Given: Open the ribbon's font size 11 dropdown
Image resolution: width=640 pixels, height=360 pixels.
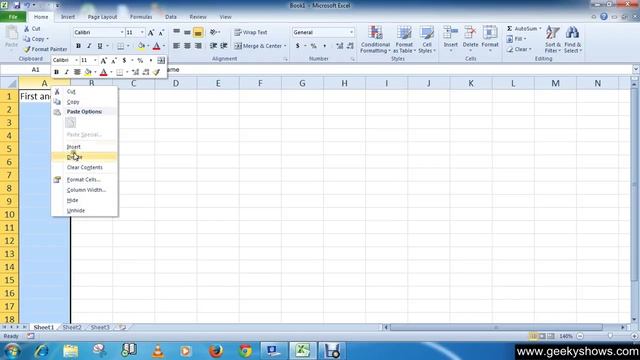Looking at the screenshot, I should pos(142,32).
